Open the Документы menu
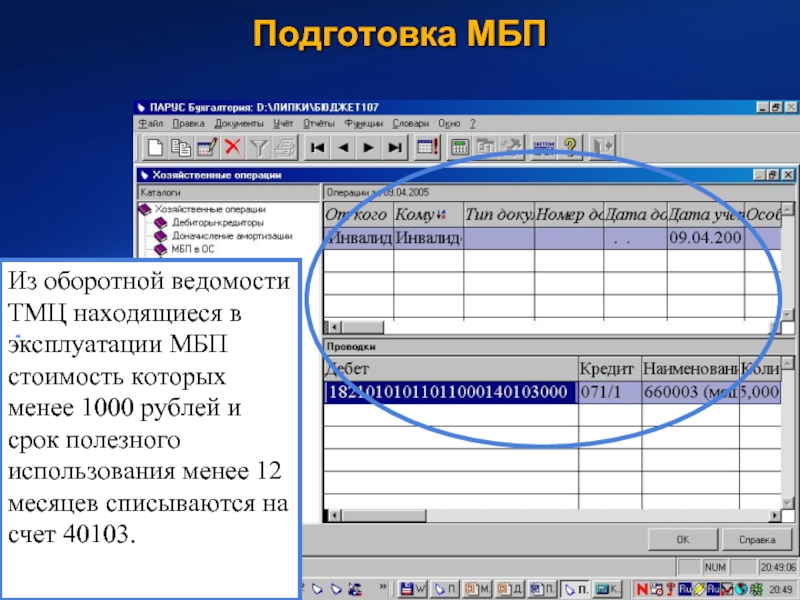The width and height of the screenshot is (800, 600). click(x=239, y=123)
